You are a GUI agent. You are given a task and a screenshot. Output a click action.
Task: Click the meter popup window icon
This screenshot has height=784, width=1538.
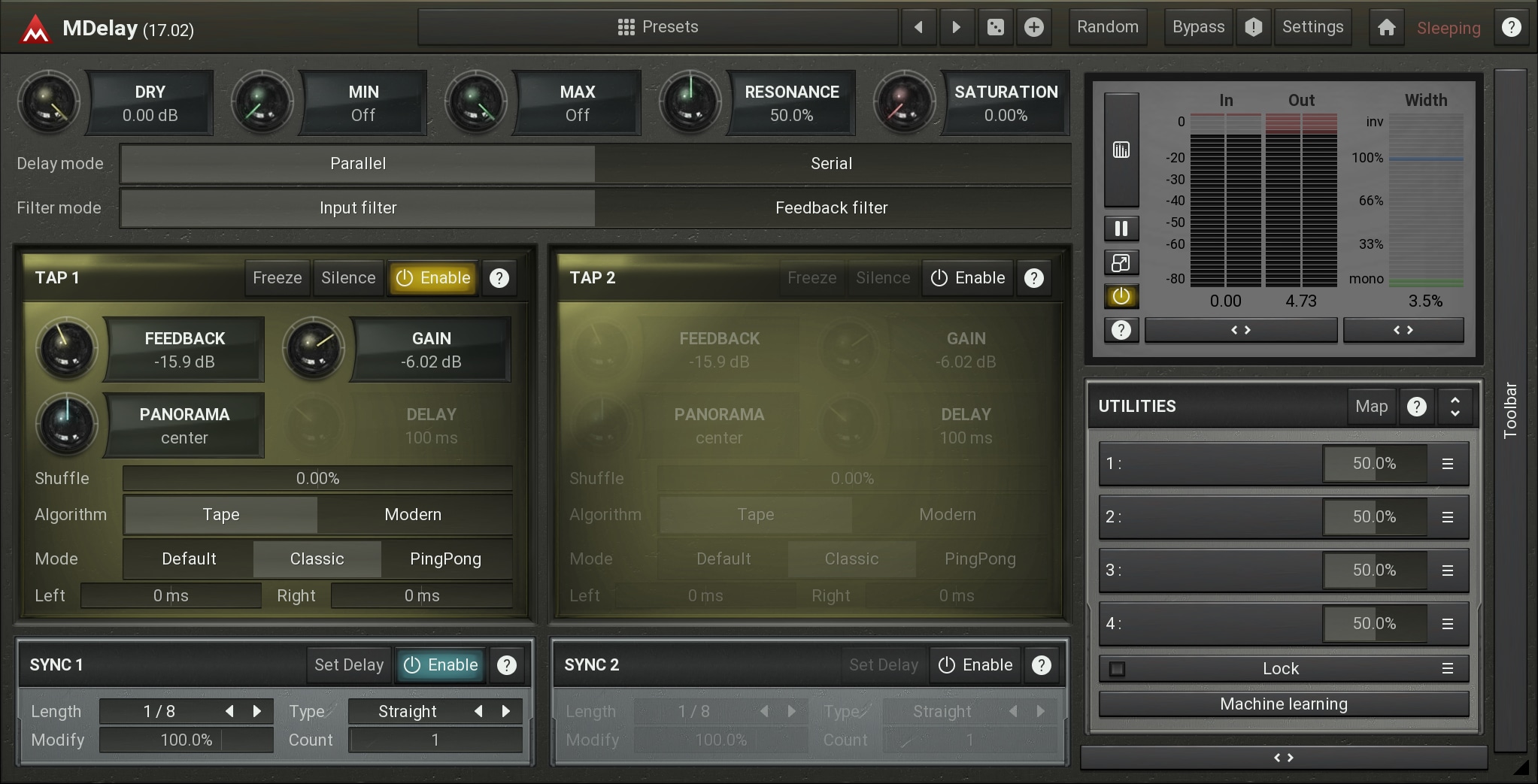point(1121,263)
